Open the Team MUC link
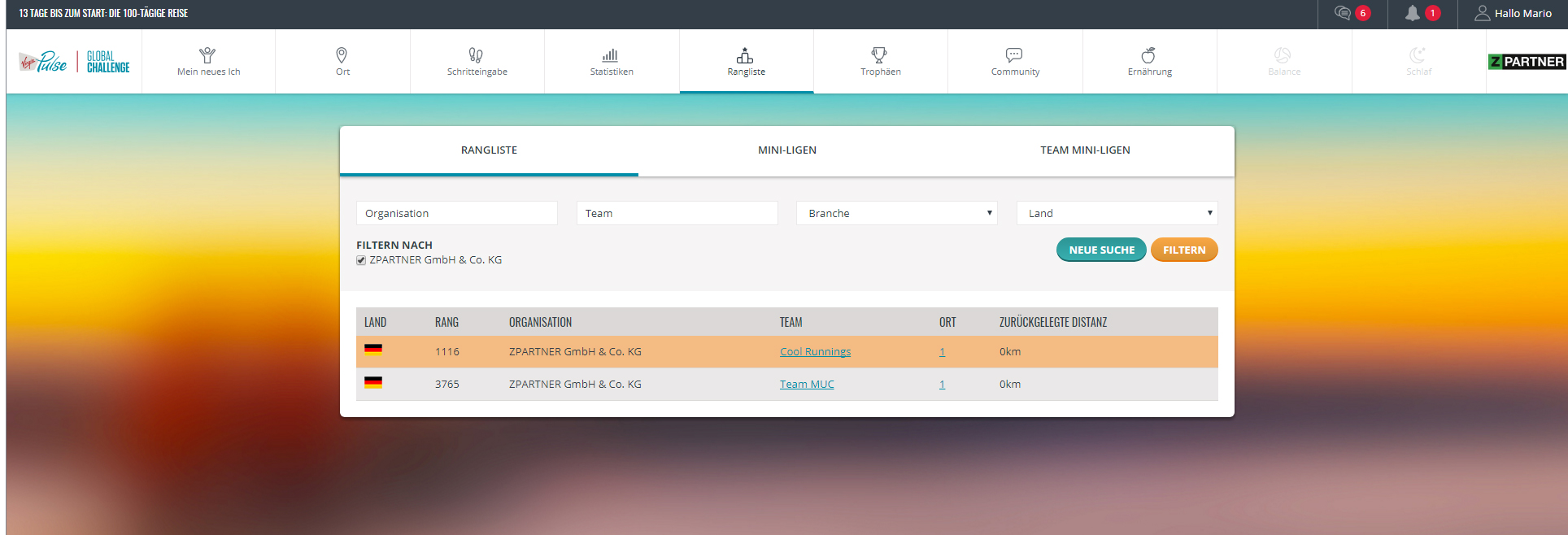1568x535 pixels. 806,385
